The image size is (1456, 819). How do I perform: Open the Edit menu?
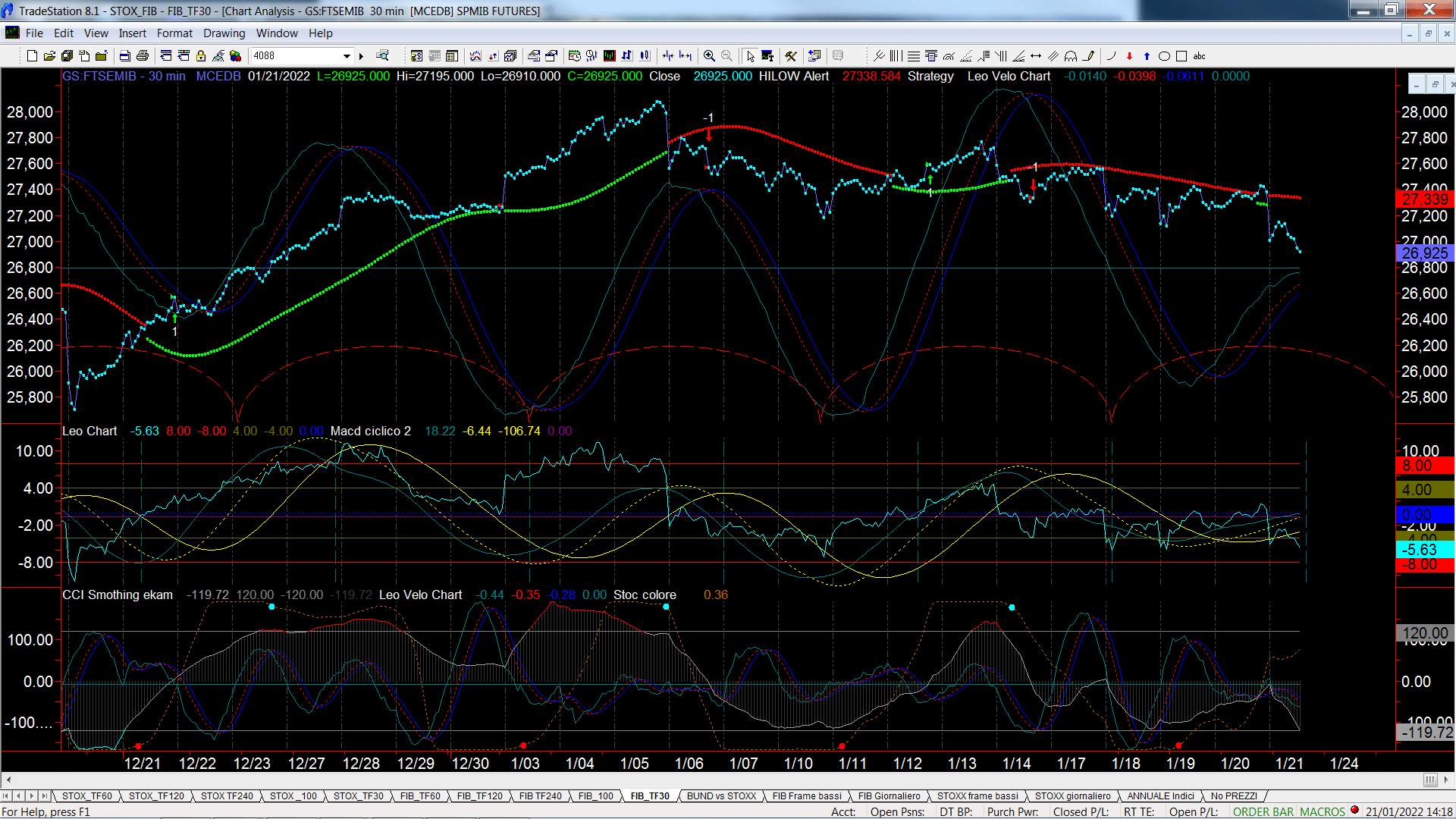64,33
